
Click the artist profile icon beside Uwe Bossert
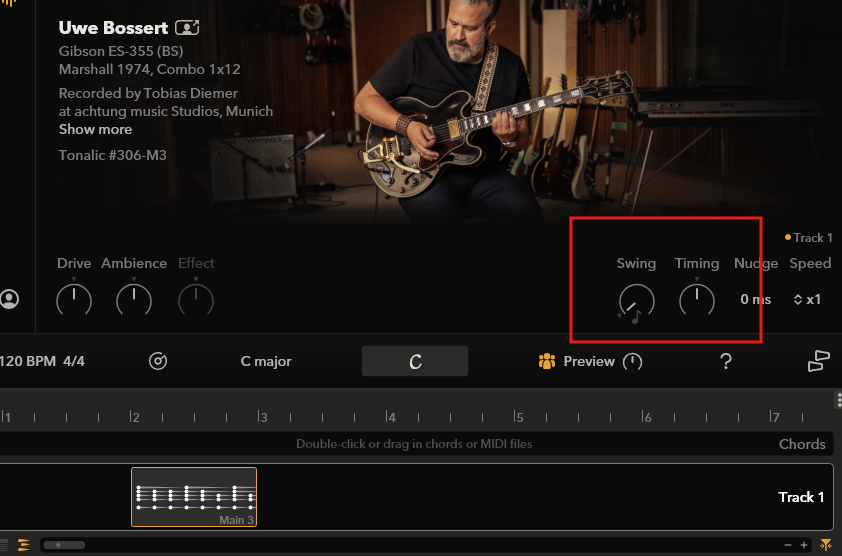[x=187, y=27]
